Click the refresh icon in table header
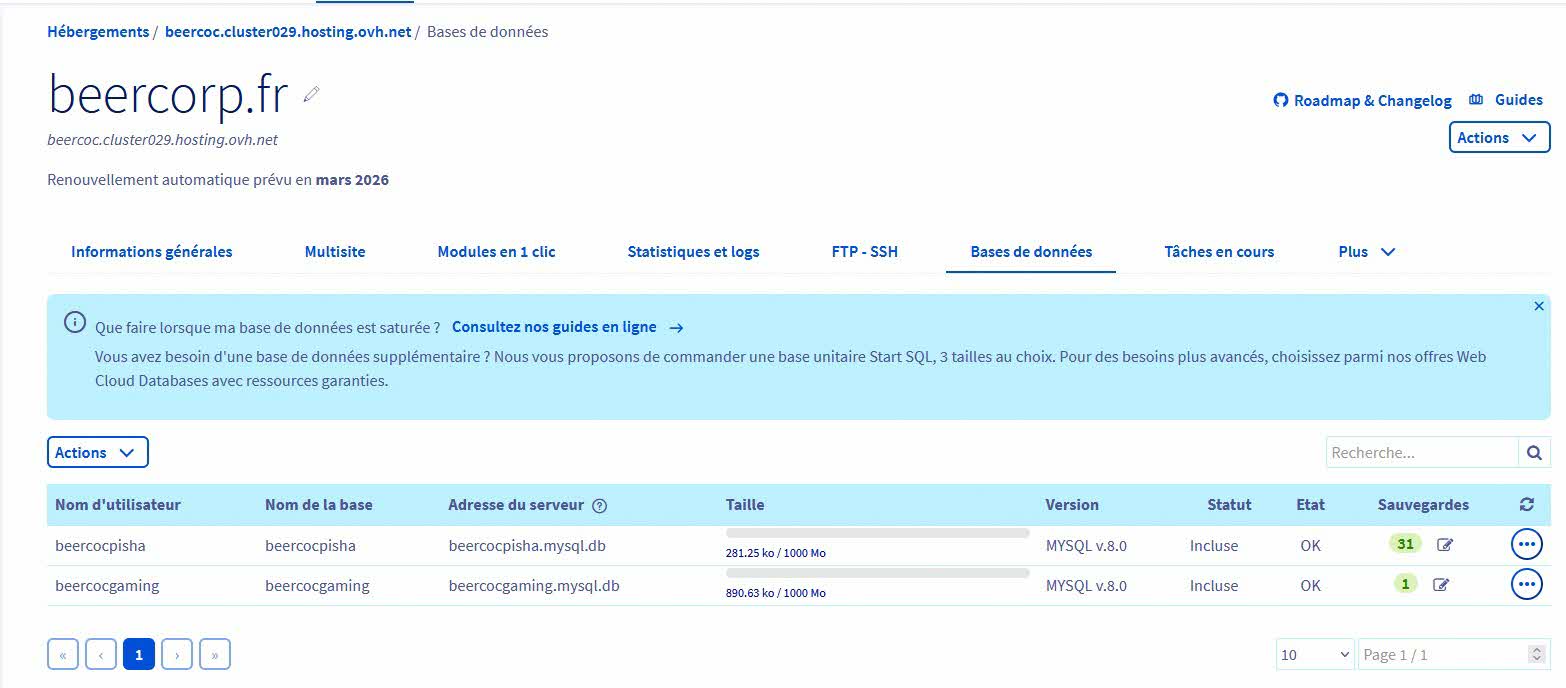The height and width of the screenshot is (688, 1566). [x=1526, y=505]
